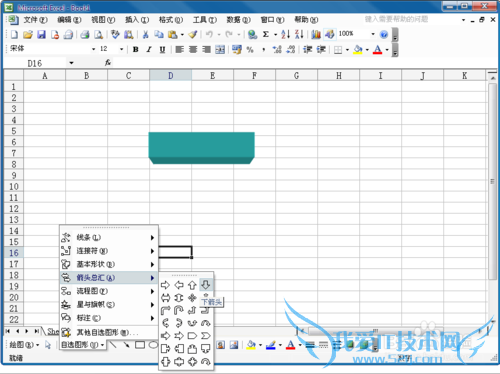Click the Undo arrow icon
This screenshot has width=500, height=374.
click(x=209, y=34)
